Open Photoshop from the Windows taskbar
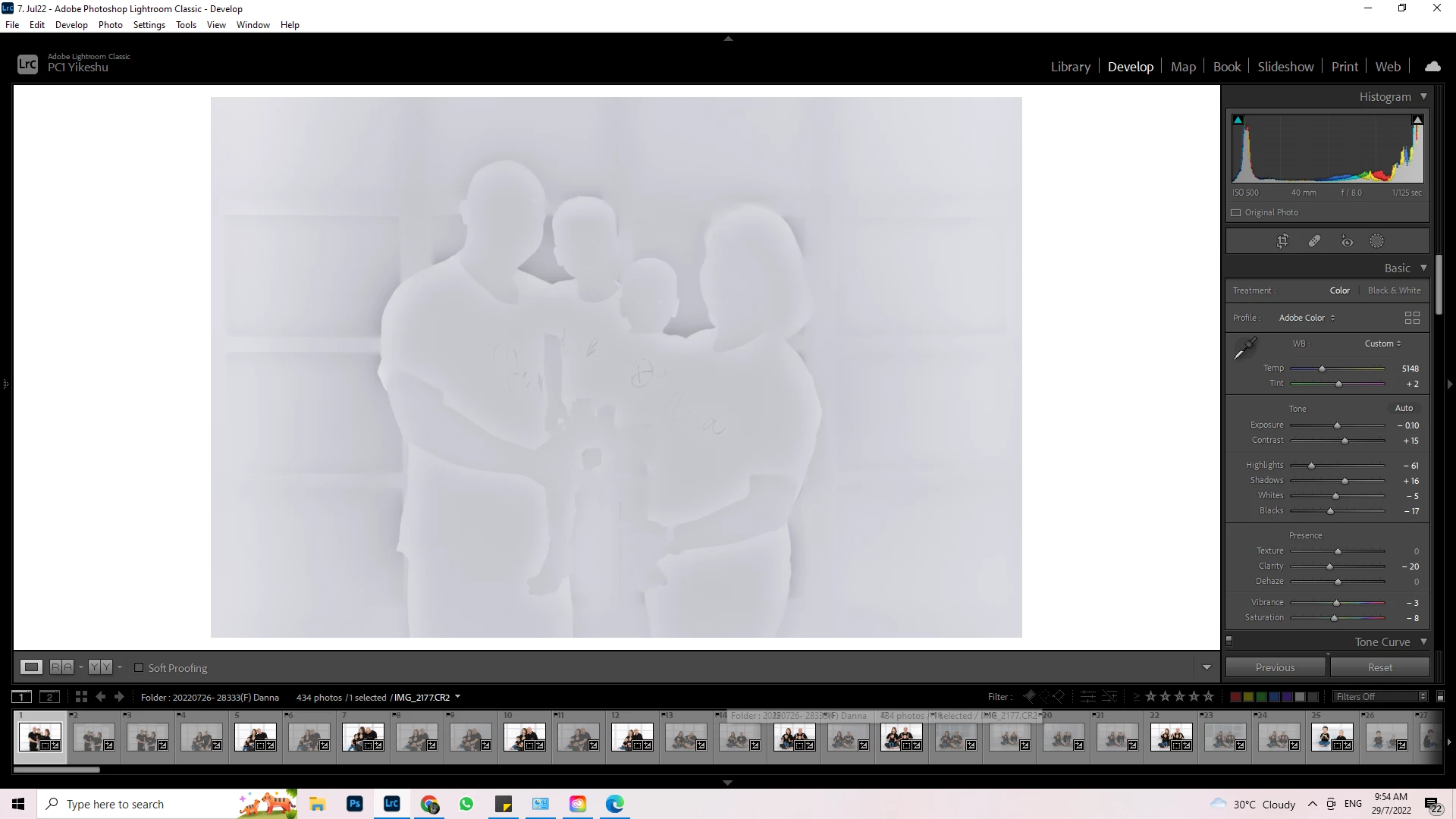Screen dimensions: 1456x819 click(354, 804)
